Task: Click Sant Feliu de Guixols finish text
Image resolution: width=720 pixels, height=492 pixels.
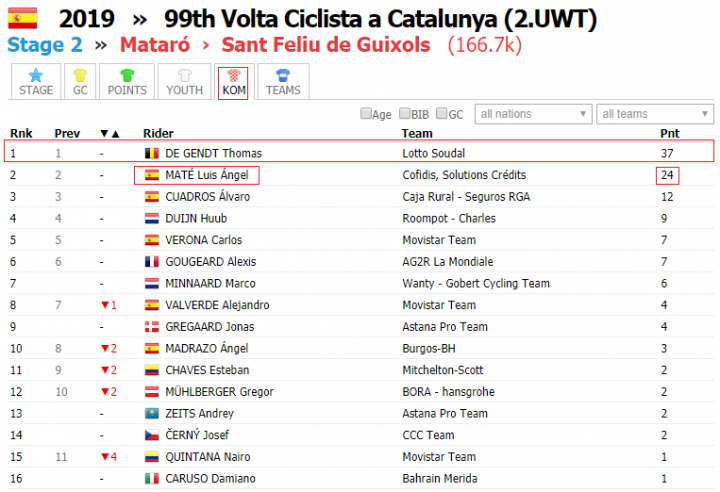Action: tap(326, 45)
